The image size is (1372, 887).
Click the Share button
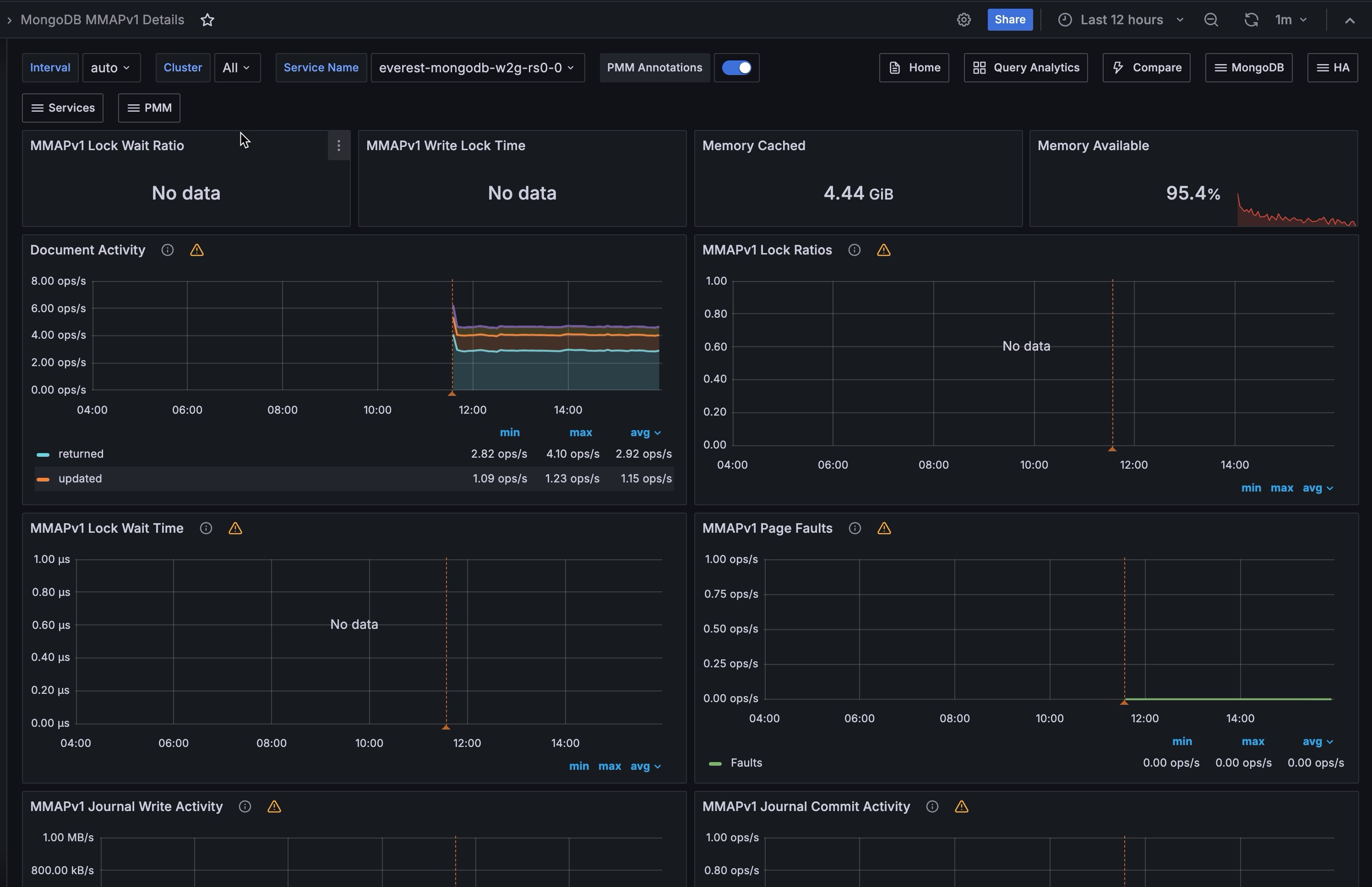[1010, 20]
